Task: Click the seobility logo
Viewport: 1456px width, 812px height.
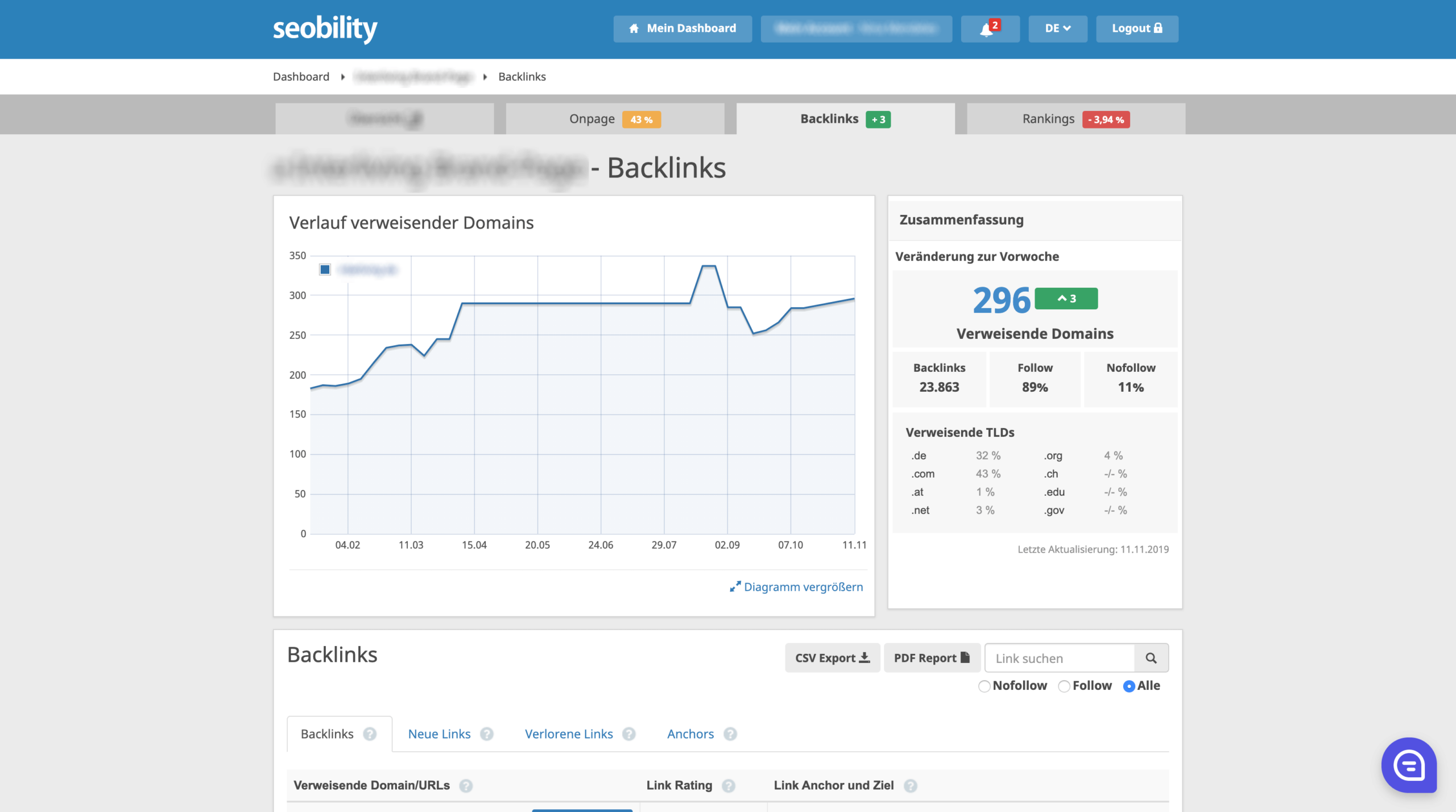Action: (325, 28)
